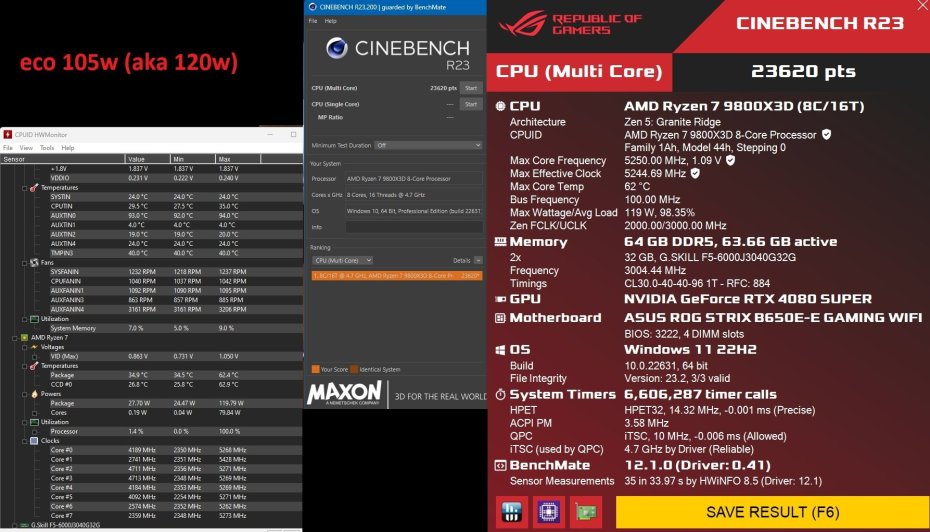
Task: Click the Voltages lightning icon under AMD Ryzen 7
Action: tap(34, 347)
